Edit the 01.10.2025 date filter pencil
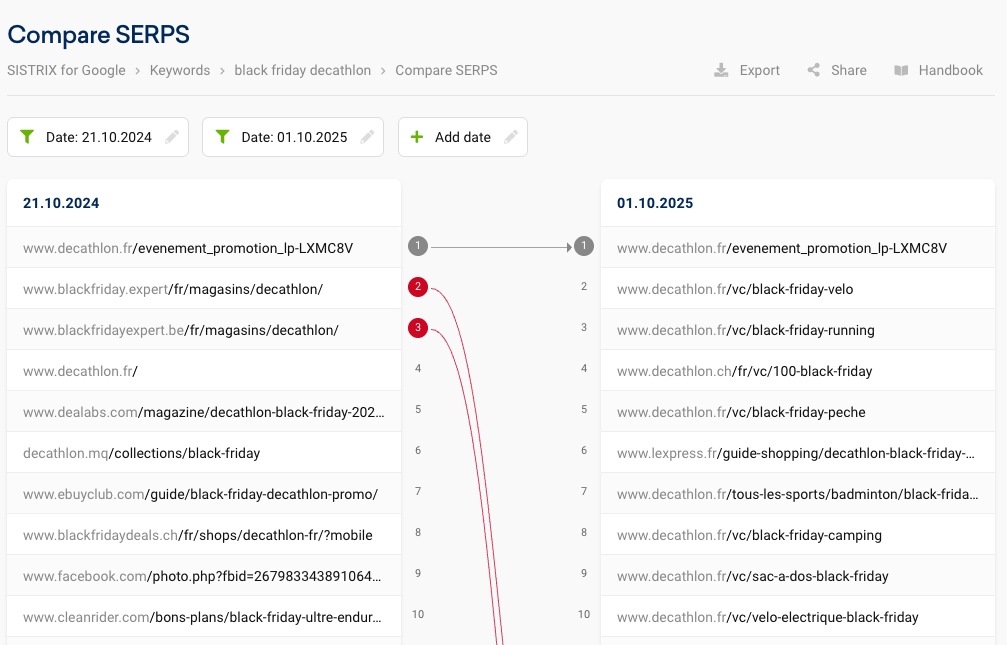Image resolution: width=1007 pixels, height=645 pixels. tap(367, 137)
